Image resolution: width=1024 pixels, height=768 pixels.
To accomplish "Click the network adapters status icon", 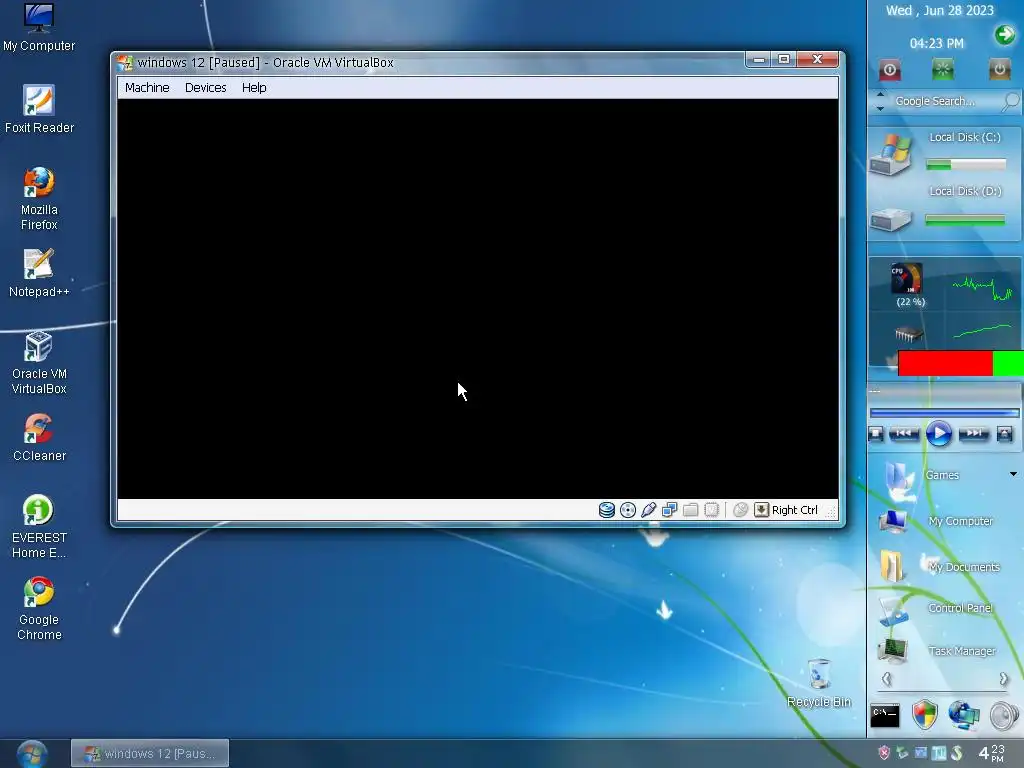I will coord(669,510).
